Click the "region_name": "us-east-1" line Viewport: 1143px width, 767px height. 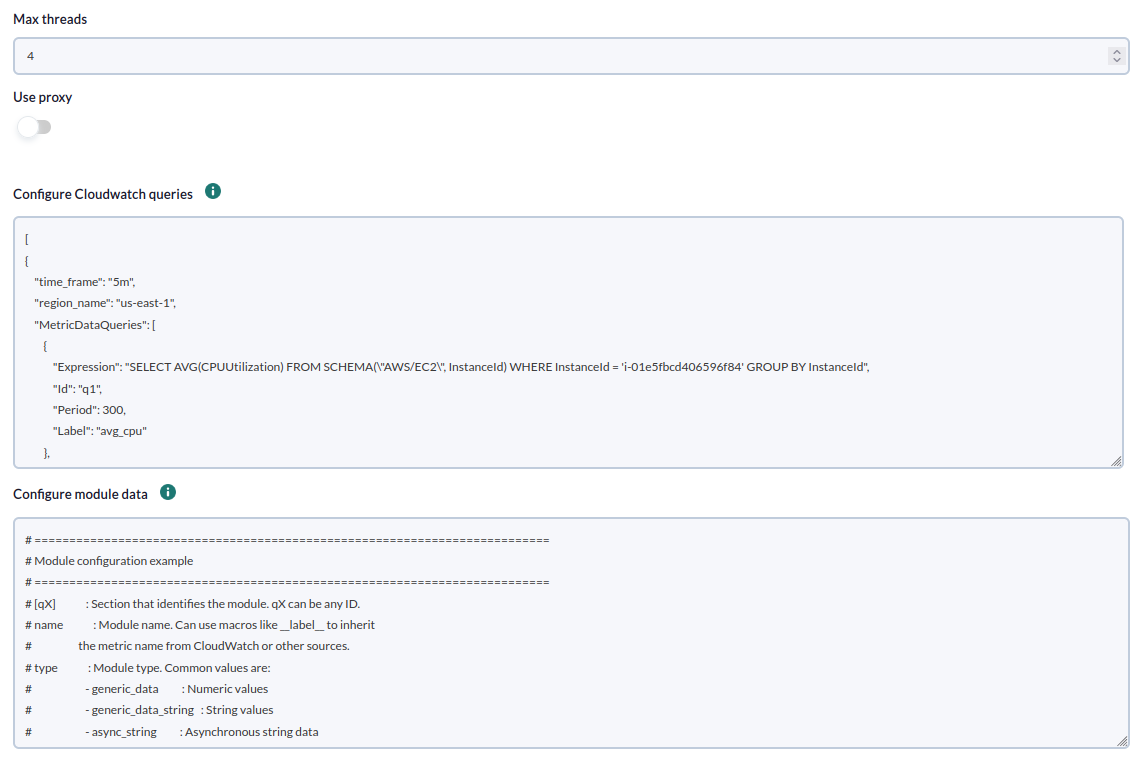tap(105, 303)
